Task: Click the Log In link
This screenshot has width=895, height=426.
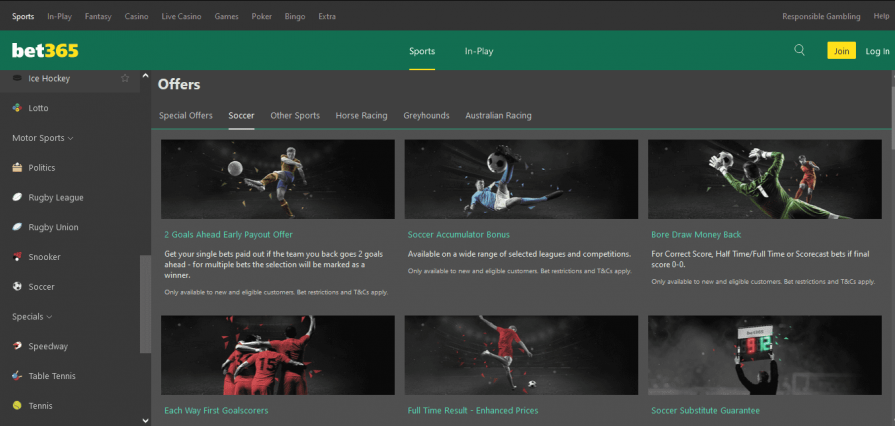Action: [877, 51]
